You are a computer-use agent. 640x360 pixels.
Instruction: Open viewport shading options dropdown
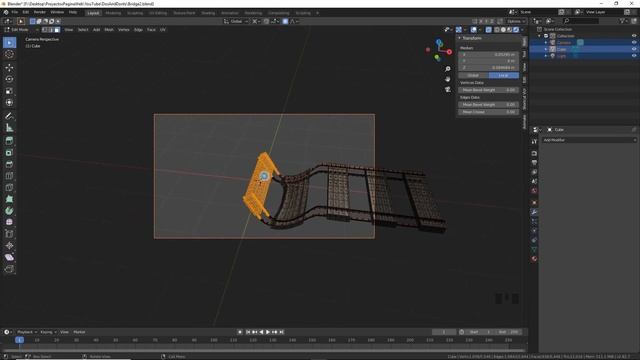tap(522, 30)
